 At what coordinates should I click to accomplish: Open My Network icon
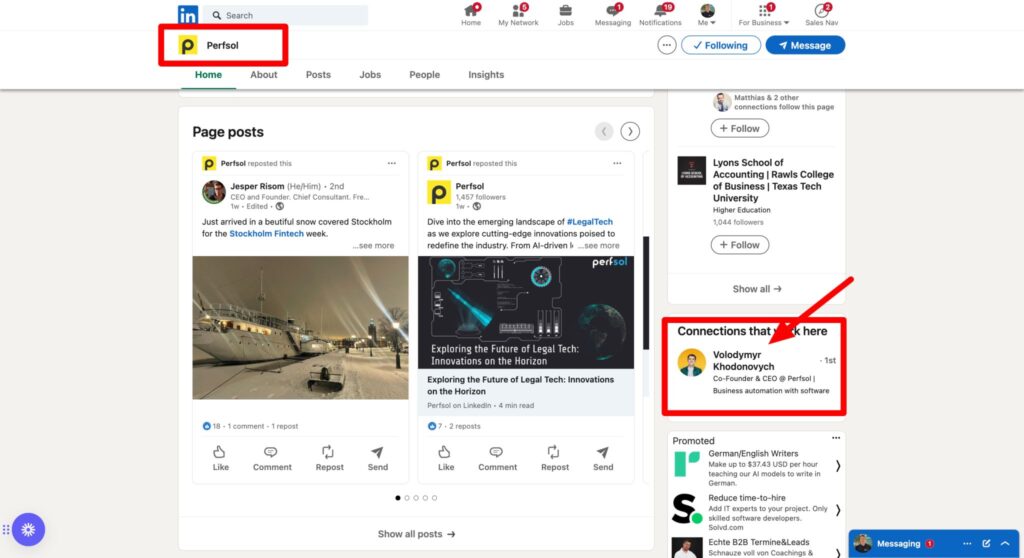pos(518,11)
